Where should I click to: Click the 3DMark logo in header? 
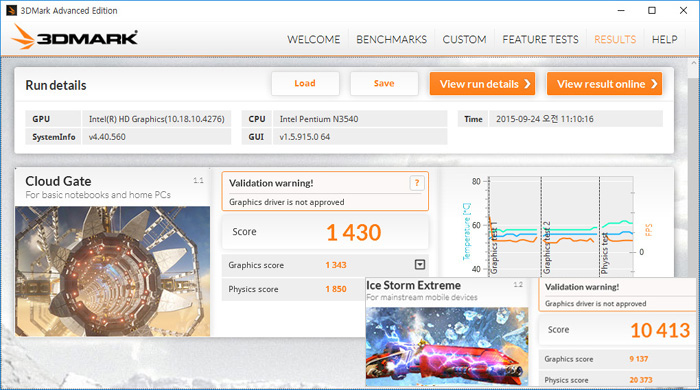pos(75,37)
